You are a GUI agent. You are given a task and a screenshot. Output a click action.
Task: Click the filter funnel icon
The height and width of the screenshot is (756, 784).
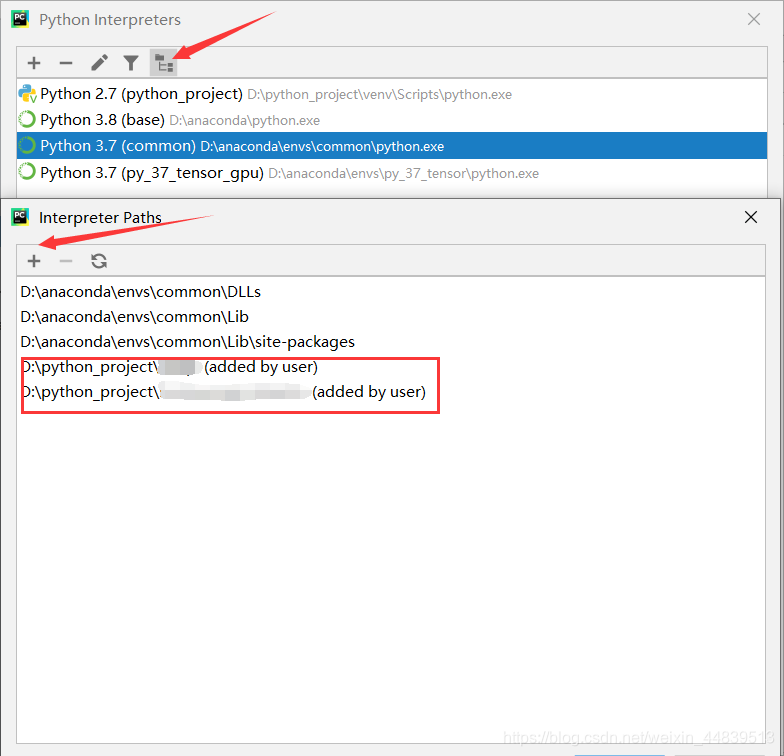[131, 64]
